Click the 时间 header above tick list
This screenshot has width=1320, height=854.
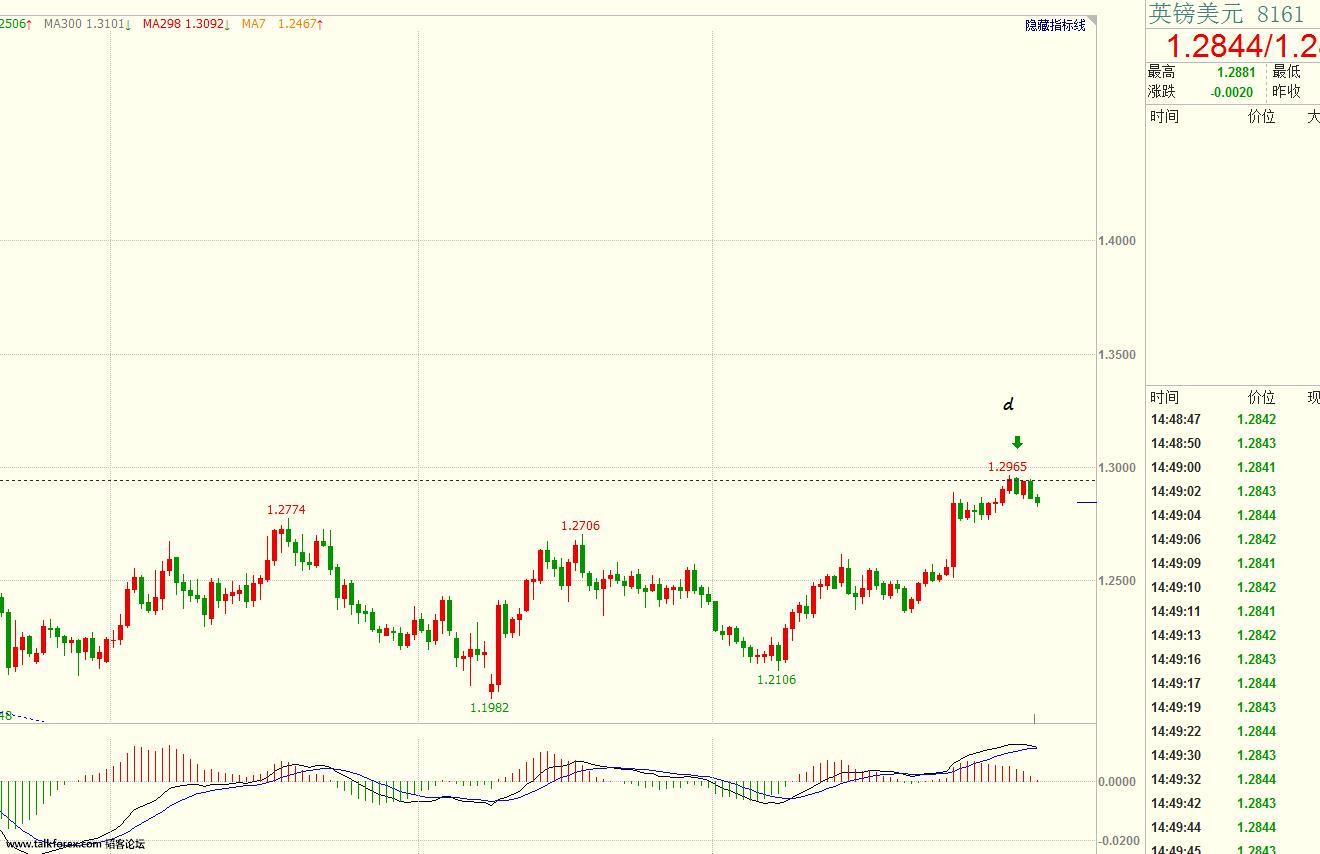pyautogui.click(x=1164, y=397)
